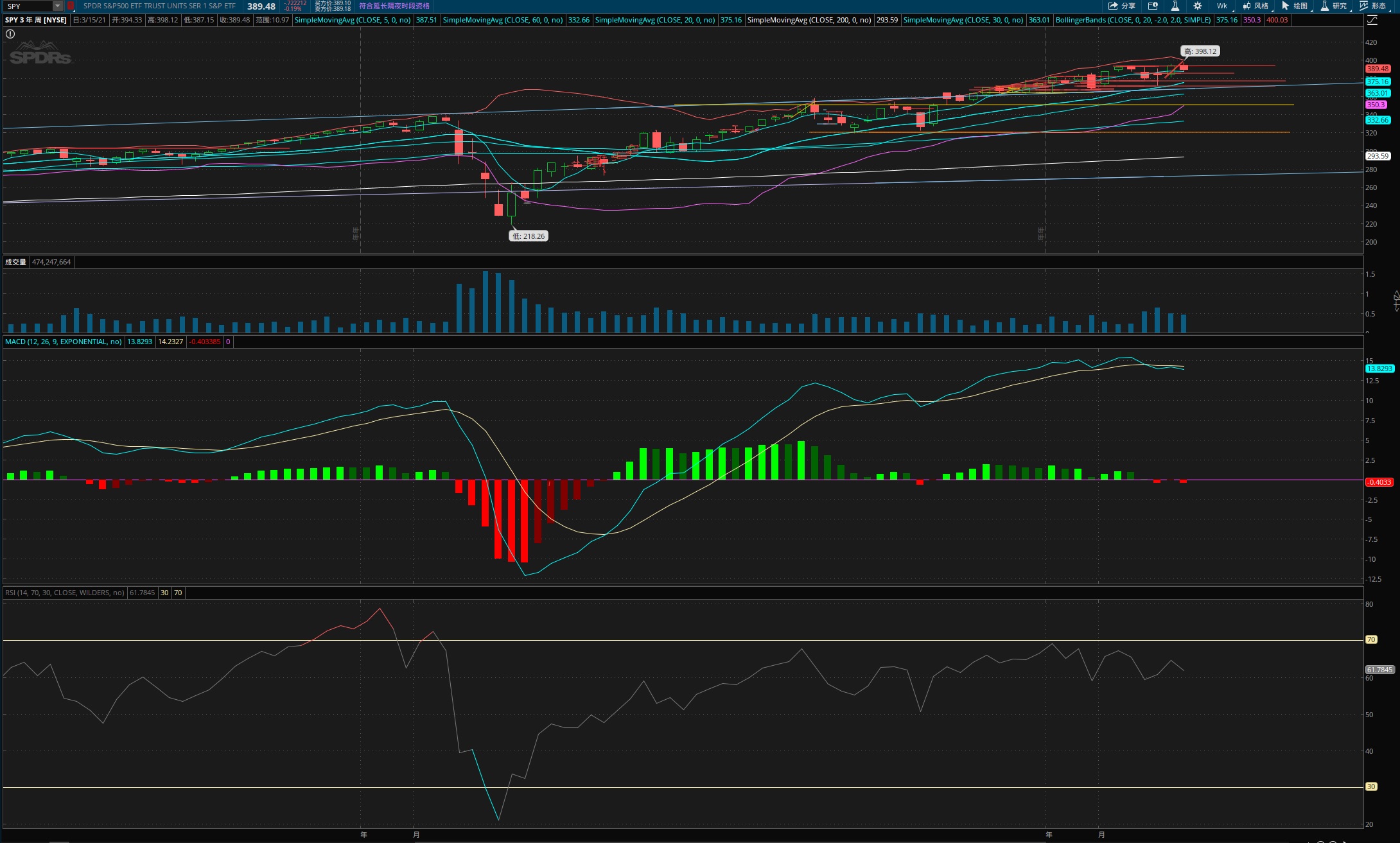
Task: Click the RSI (14, 70, 30, CLOSE, WILDERS, no) label
Action: [65, 593]
